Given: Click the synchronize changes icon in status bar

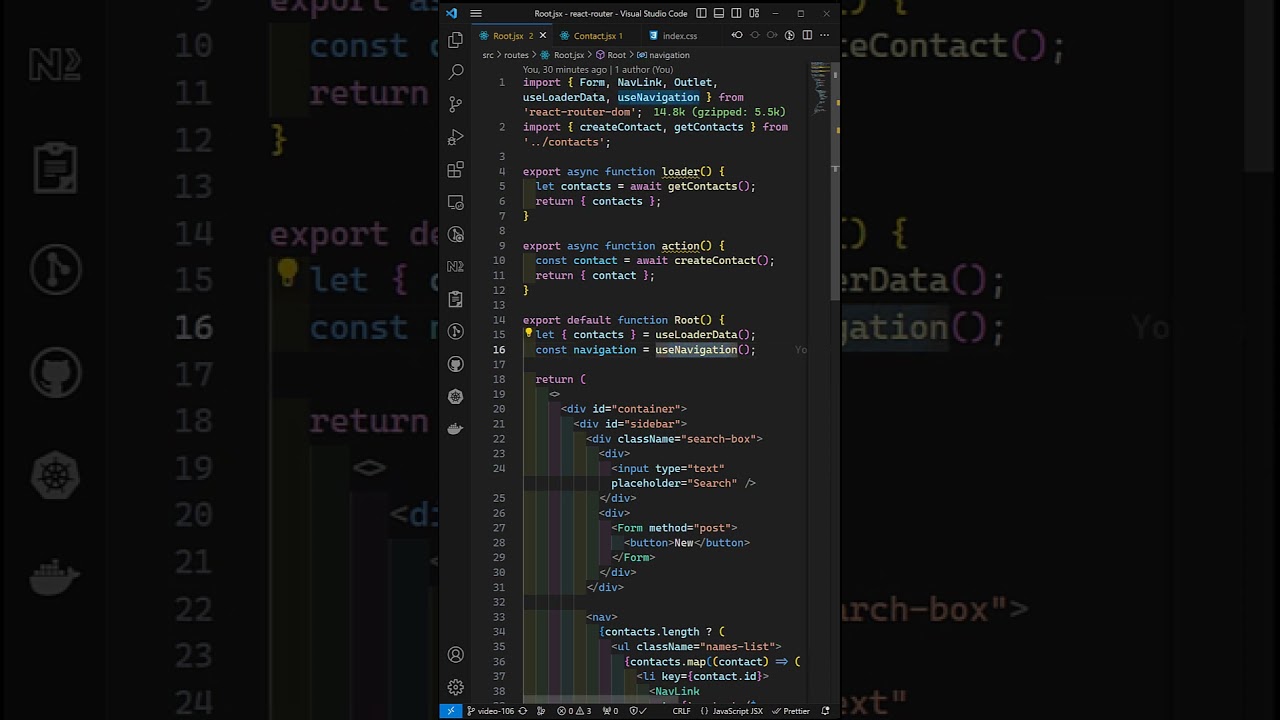Looking at the screenshot, I should click(x=522, y=711).
